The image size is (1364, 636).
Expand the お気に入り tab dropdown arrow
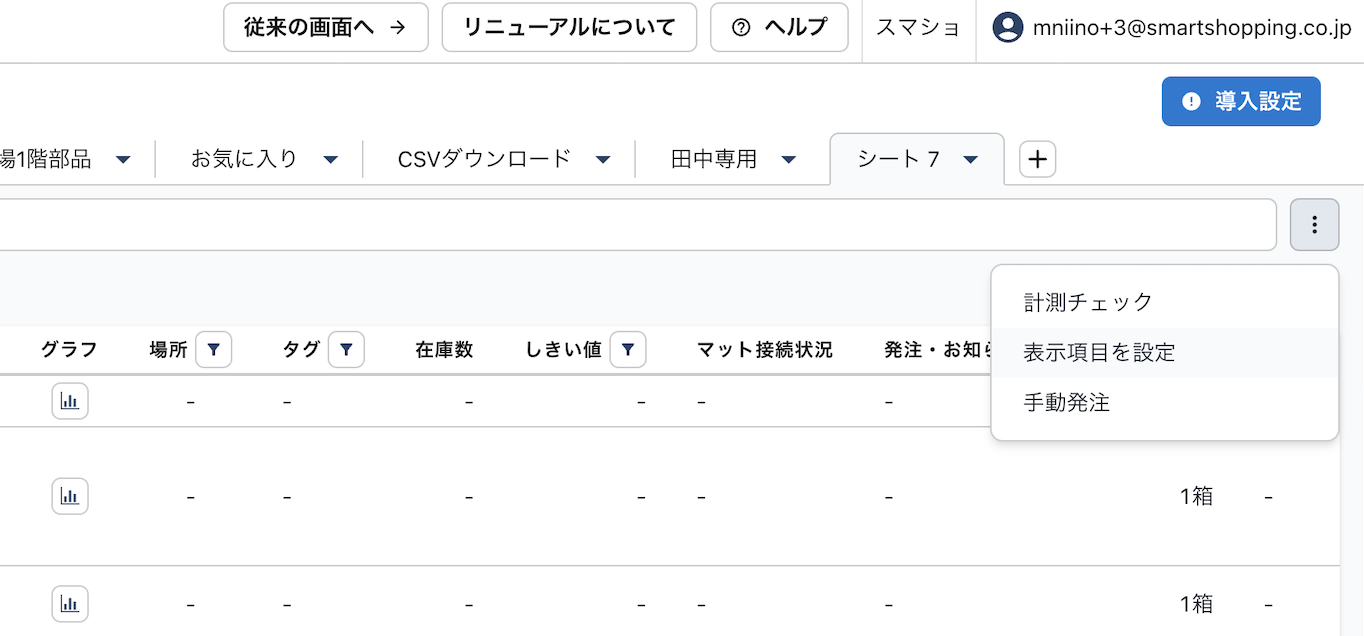coord(331,160)
